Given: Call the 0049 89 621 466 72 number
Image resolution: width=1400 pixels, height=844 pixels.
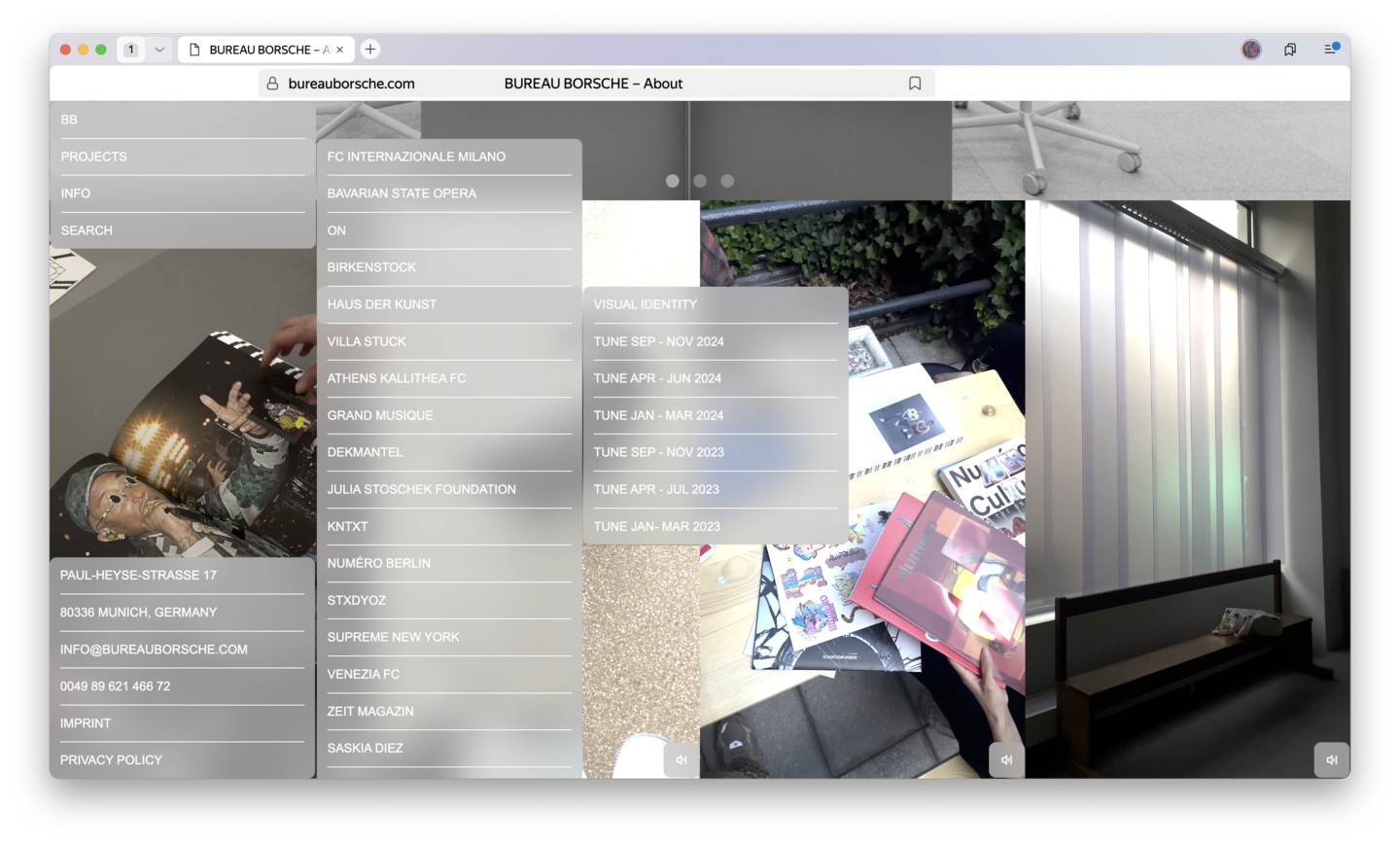Looking at the screenshot, I should (x=183, y=686).
